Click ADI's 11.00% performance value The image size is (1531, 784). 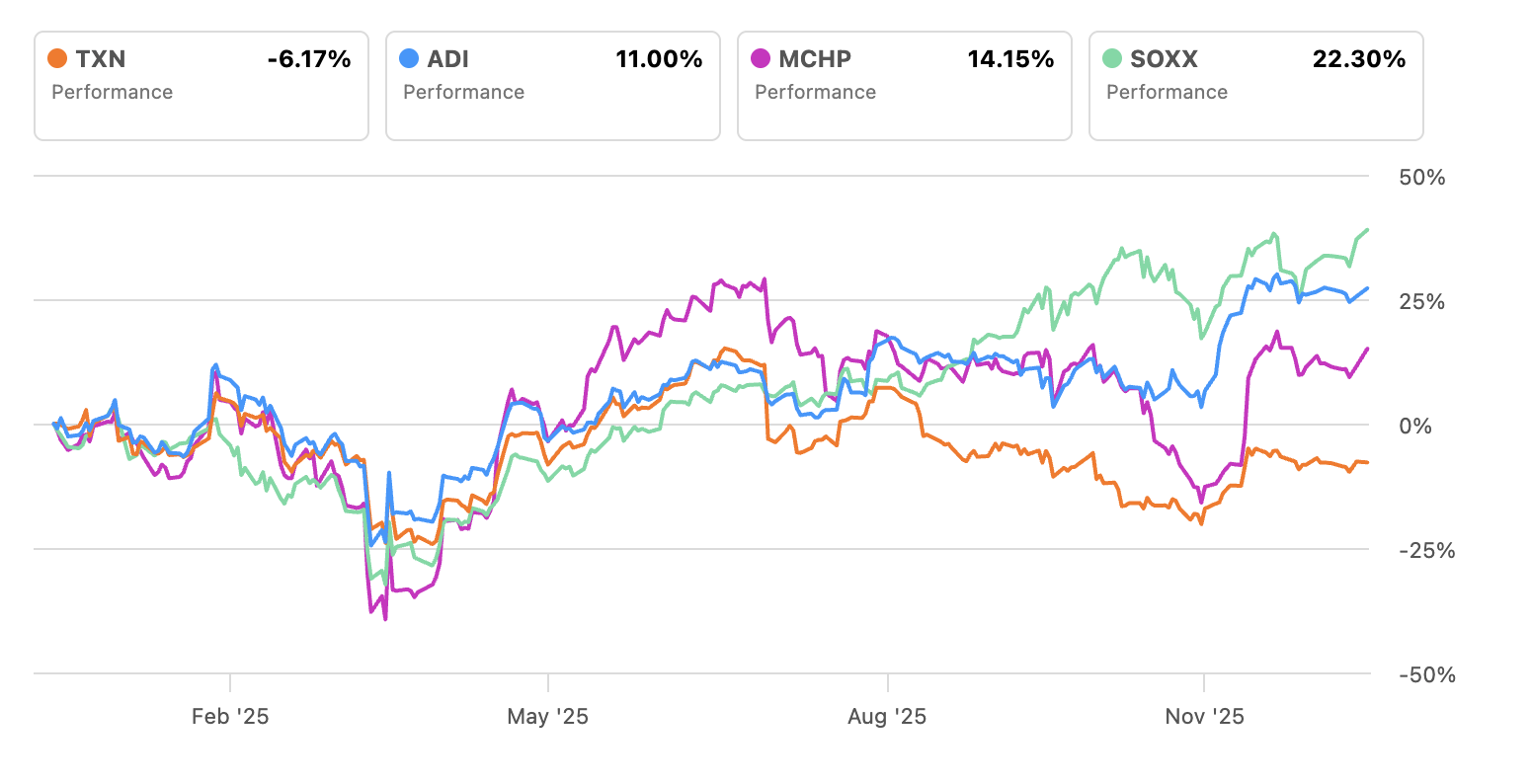[x=659, y=59]
